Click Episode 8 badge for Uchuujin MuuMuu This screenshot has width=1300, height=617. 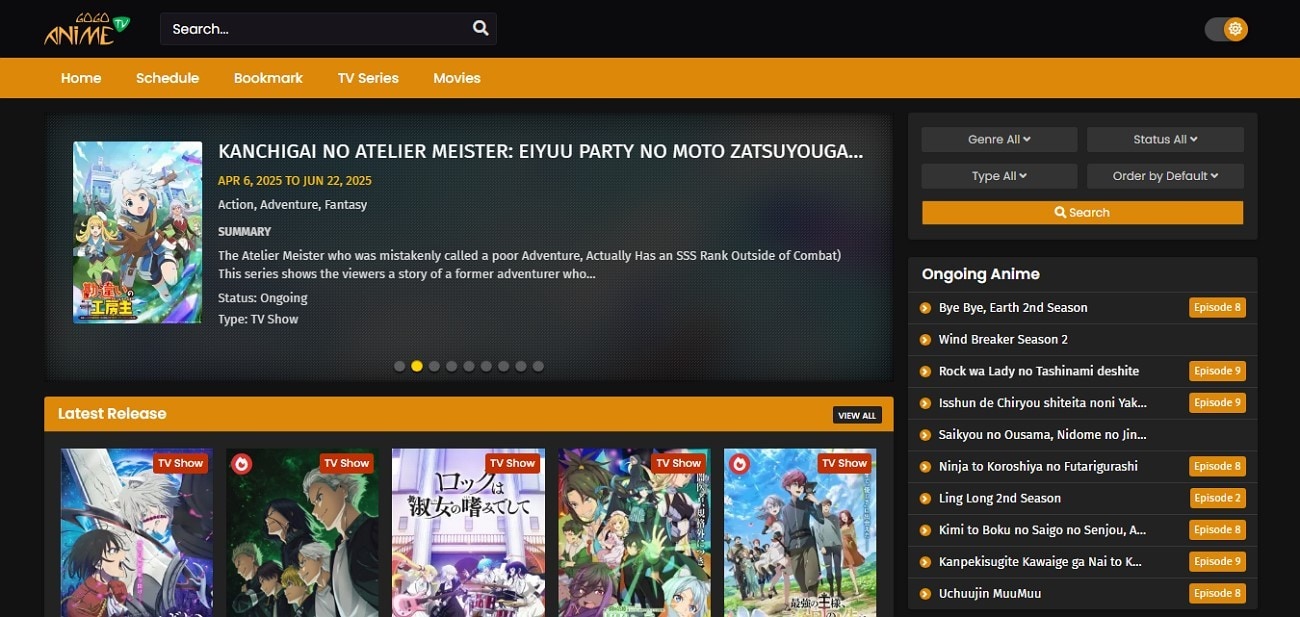click(1217, 594)
